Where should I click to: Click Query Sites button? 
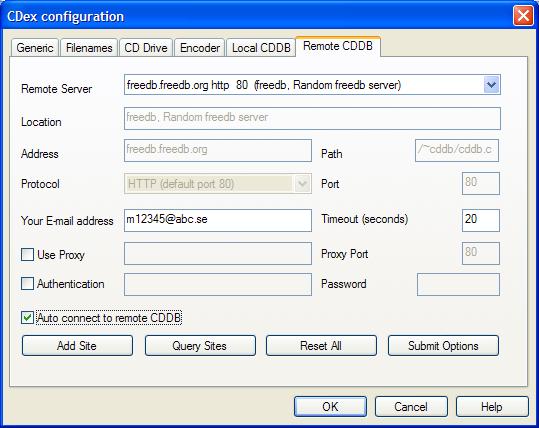pyautogui.click(x=200, y=345)
